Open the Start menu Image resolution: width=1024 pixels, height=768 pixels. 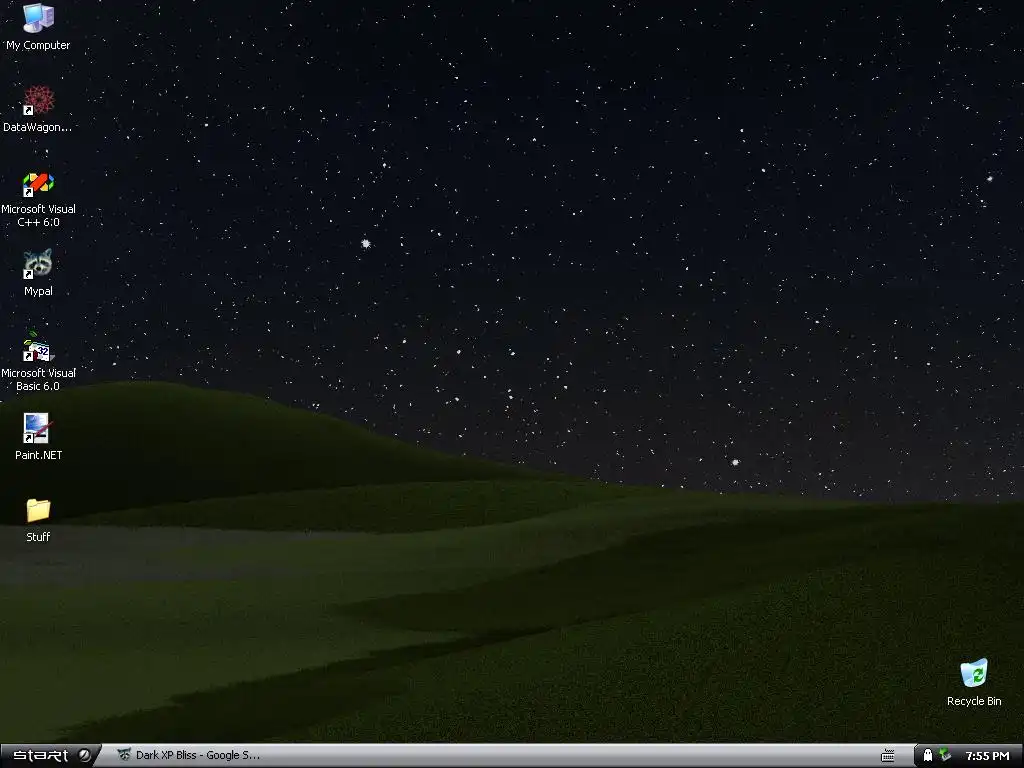click(x=49, y=756)
